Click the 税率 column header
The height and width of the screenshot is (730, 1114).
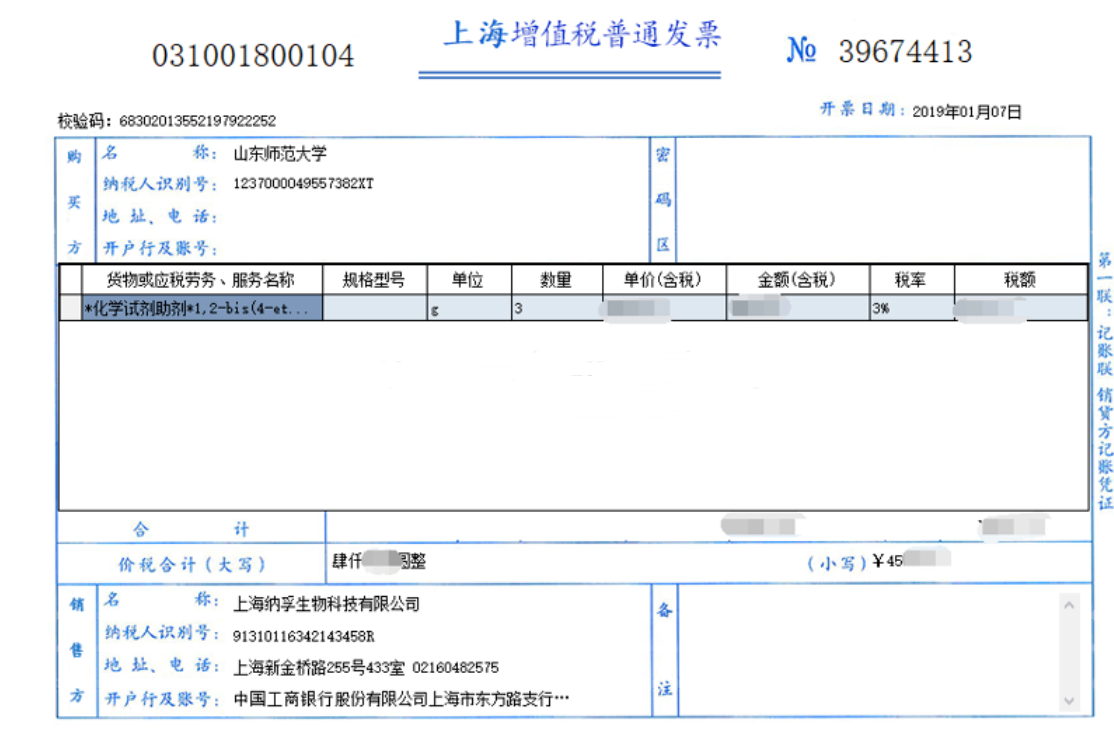pyautogui.click(x=910, y=281)
